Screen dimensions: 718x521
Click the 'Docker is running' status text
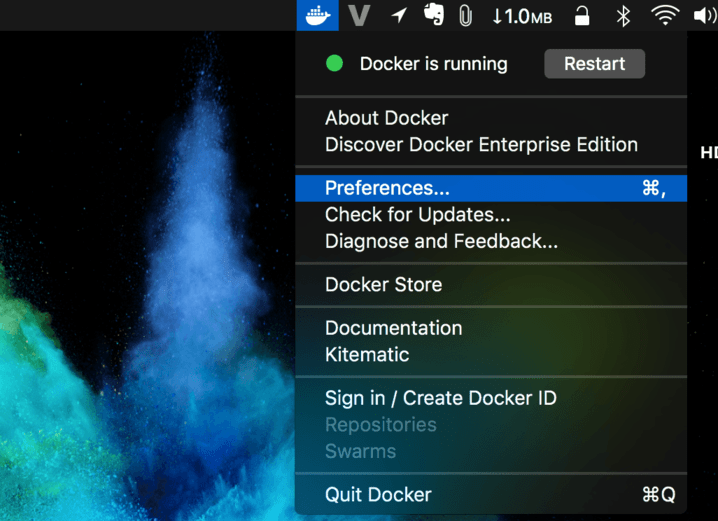coord(434,64)
